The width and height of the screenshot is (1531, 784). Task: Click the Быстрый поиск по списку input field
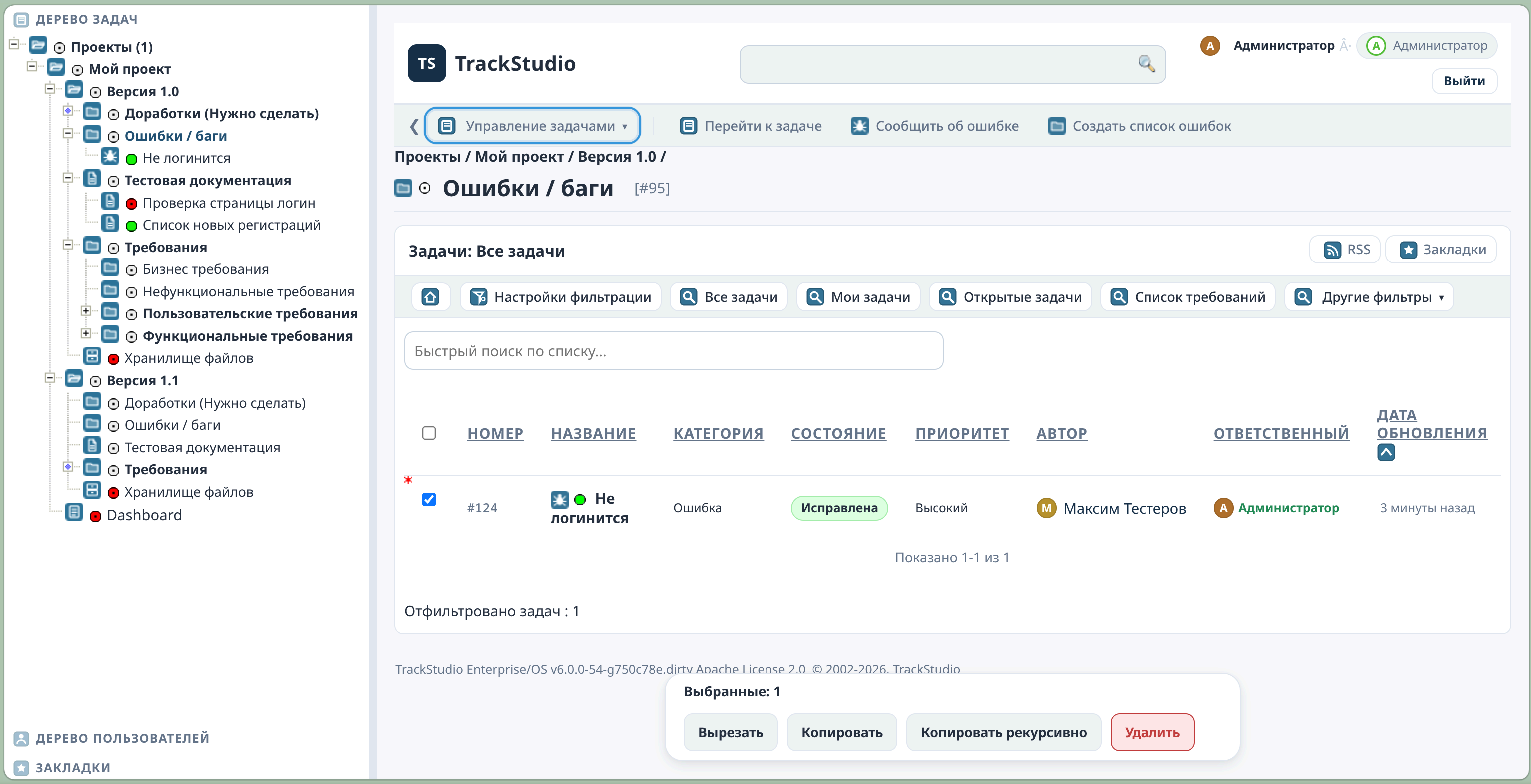(x=673, y=351)
